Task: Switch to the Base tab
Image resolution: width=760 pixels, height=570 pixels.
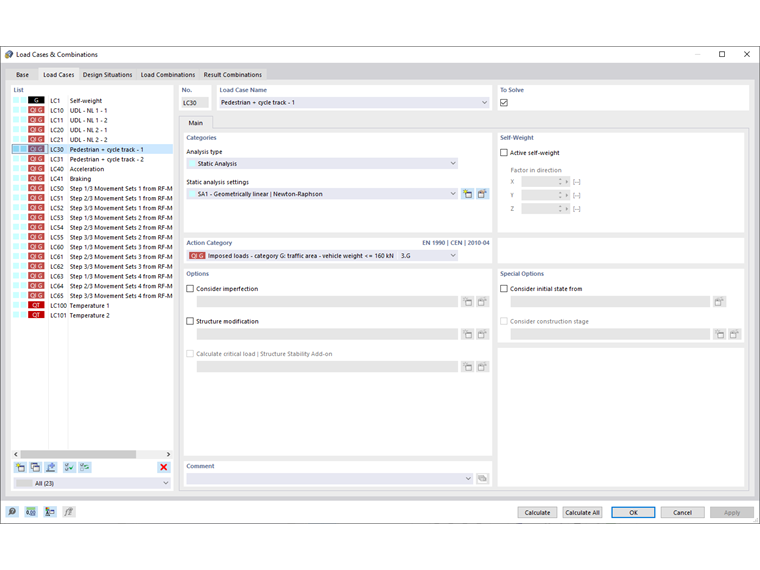Action: point(22,75)
